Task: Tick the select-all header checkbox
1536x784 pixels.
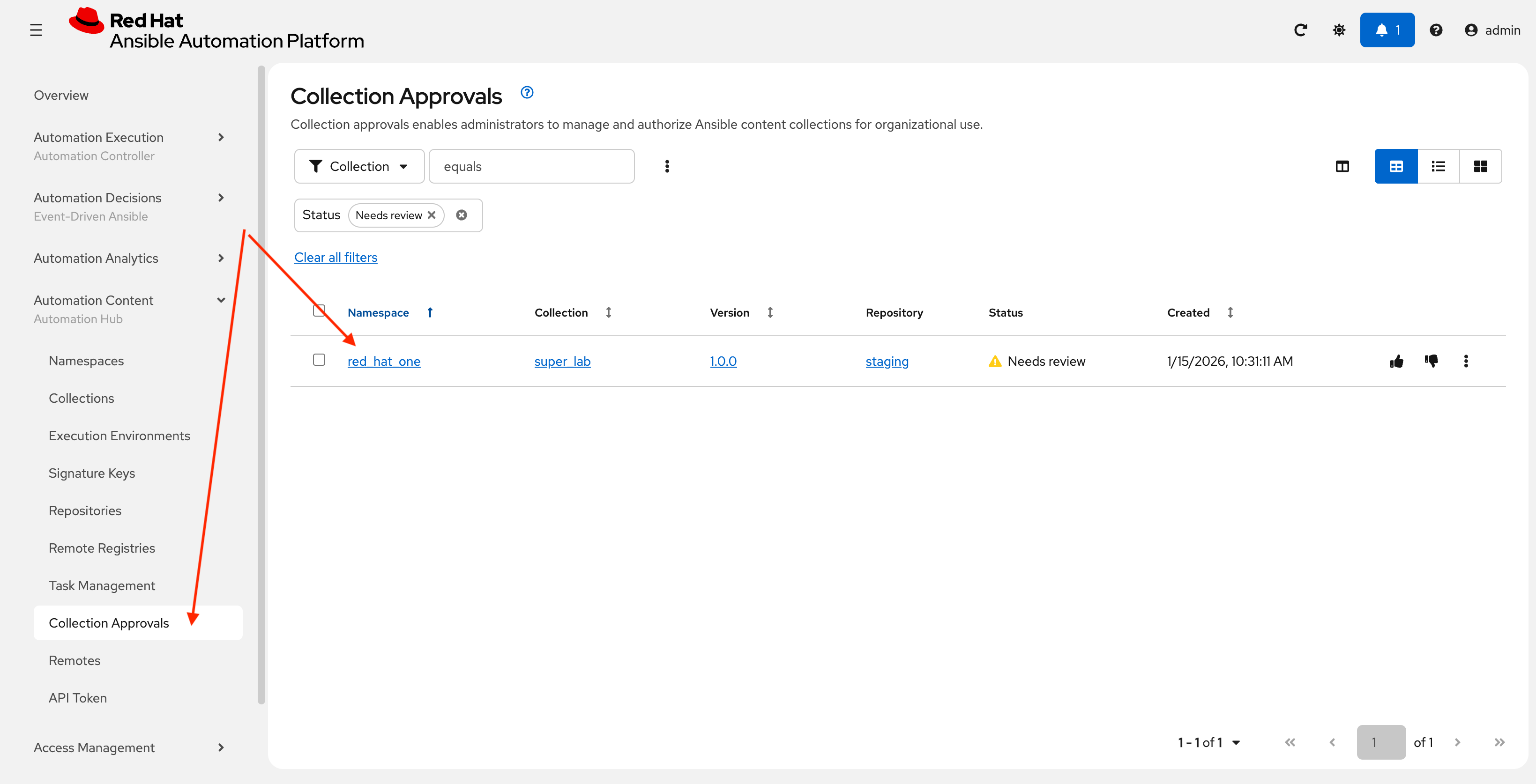Action: pyautogui.click(x=319, y=311)
